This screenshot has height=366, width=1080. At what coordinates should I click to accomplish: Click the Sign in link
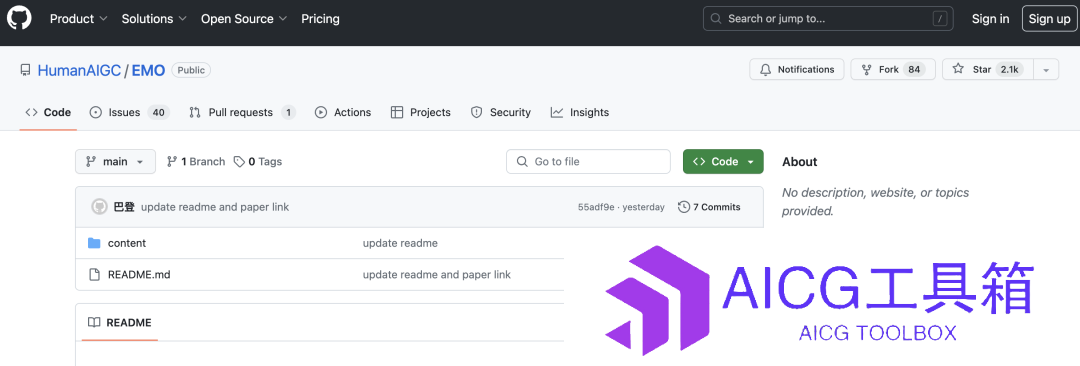click(990, 19)
